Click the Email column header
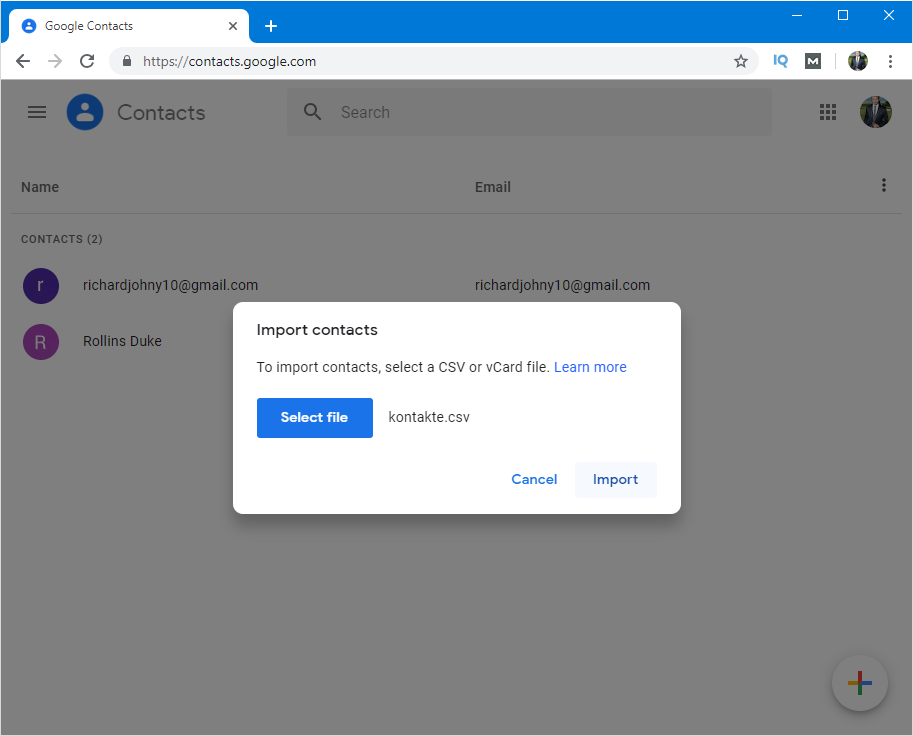Image resolution: width=913 pixels, height=736 pixels. click(x=493, y=187)
